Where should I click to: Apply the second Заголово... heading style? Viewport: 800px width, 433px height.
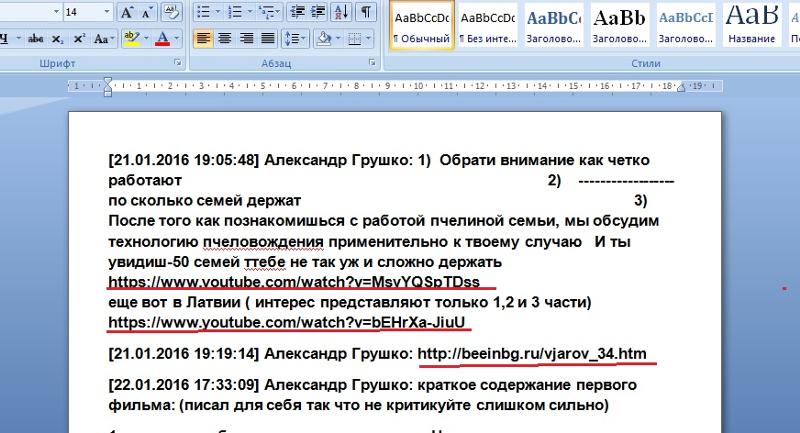click(x=619, y=26)
